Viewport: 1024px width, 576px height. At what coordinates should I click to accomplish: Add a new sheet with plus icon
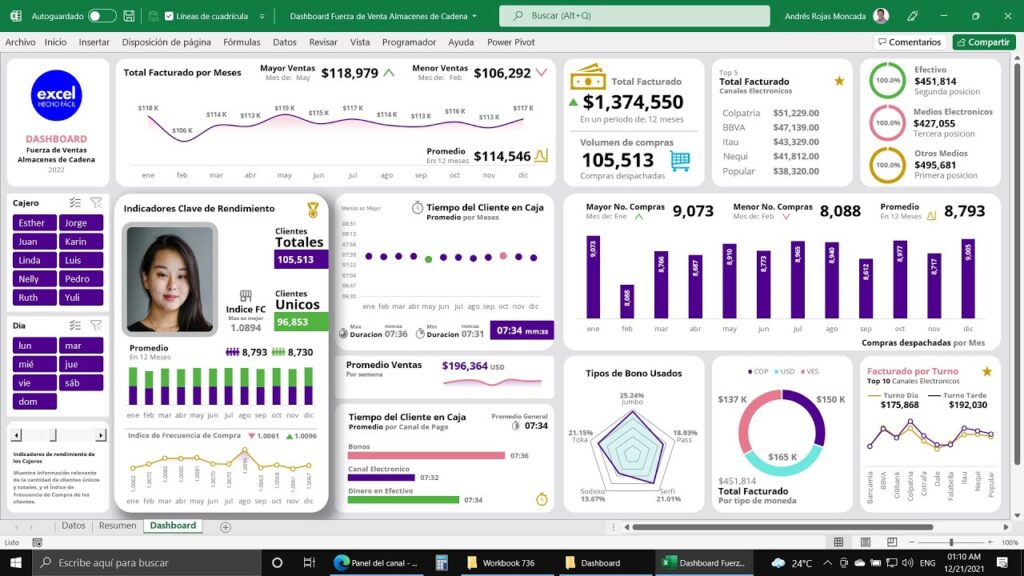225,526
